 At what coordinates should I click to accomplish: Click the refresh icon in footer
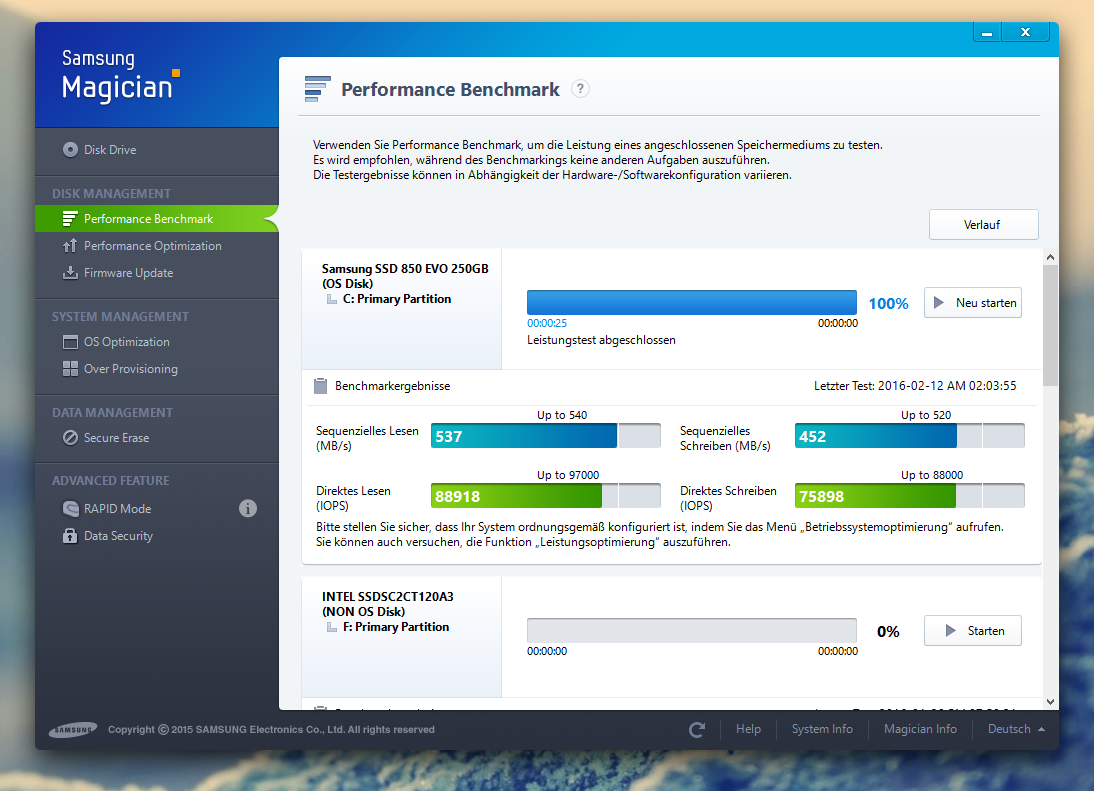pos(696,730)
